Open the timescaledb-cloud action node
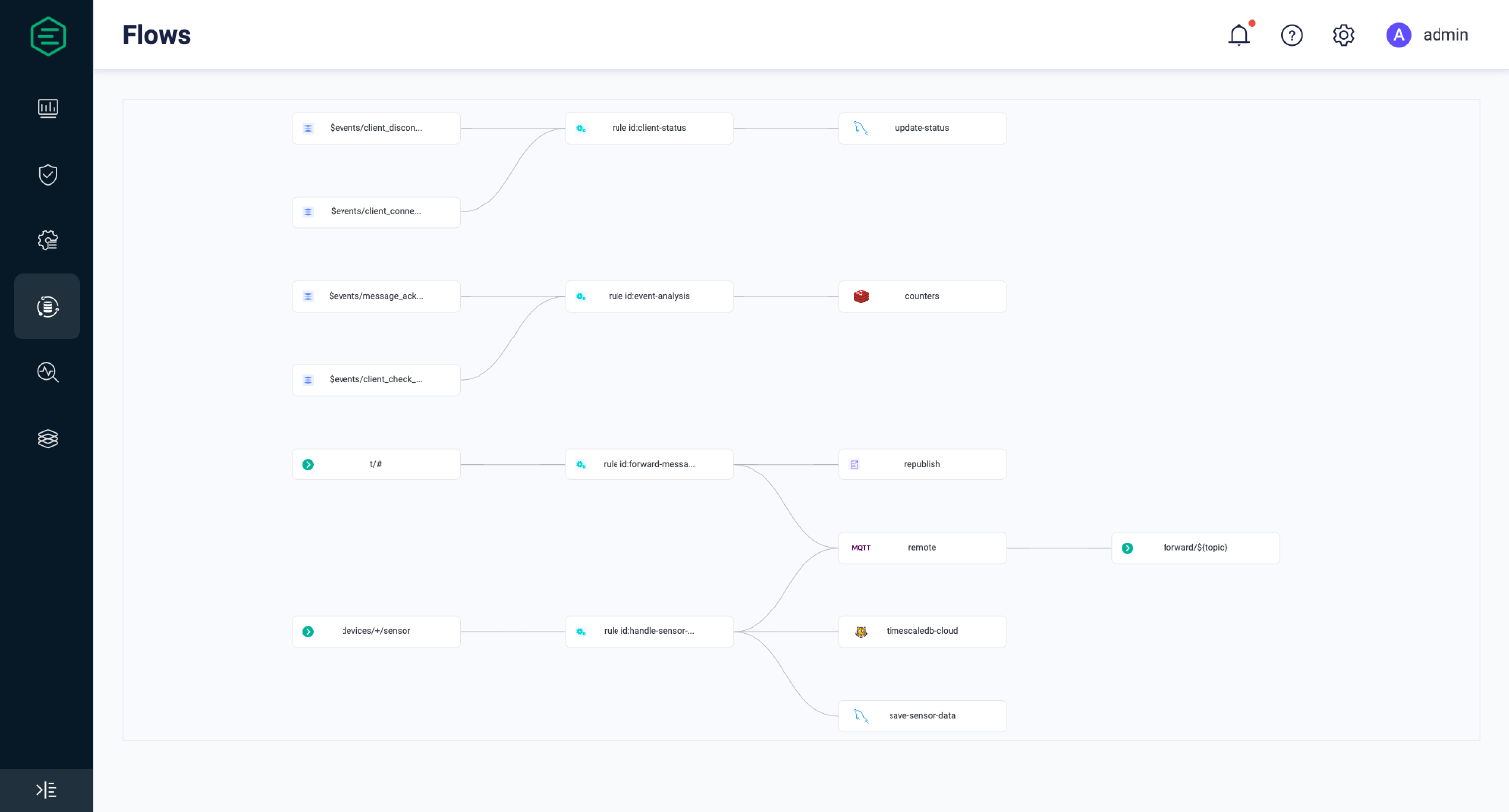The image size is (1509, 812). point(922,631)
